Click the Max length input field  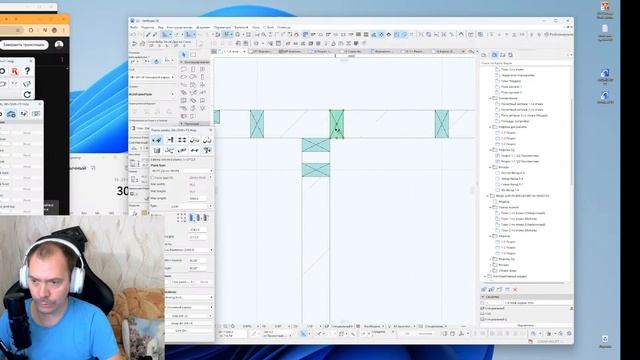[x=198, y=198]
